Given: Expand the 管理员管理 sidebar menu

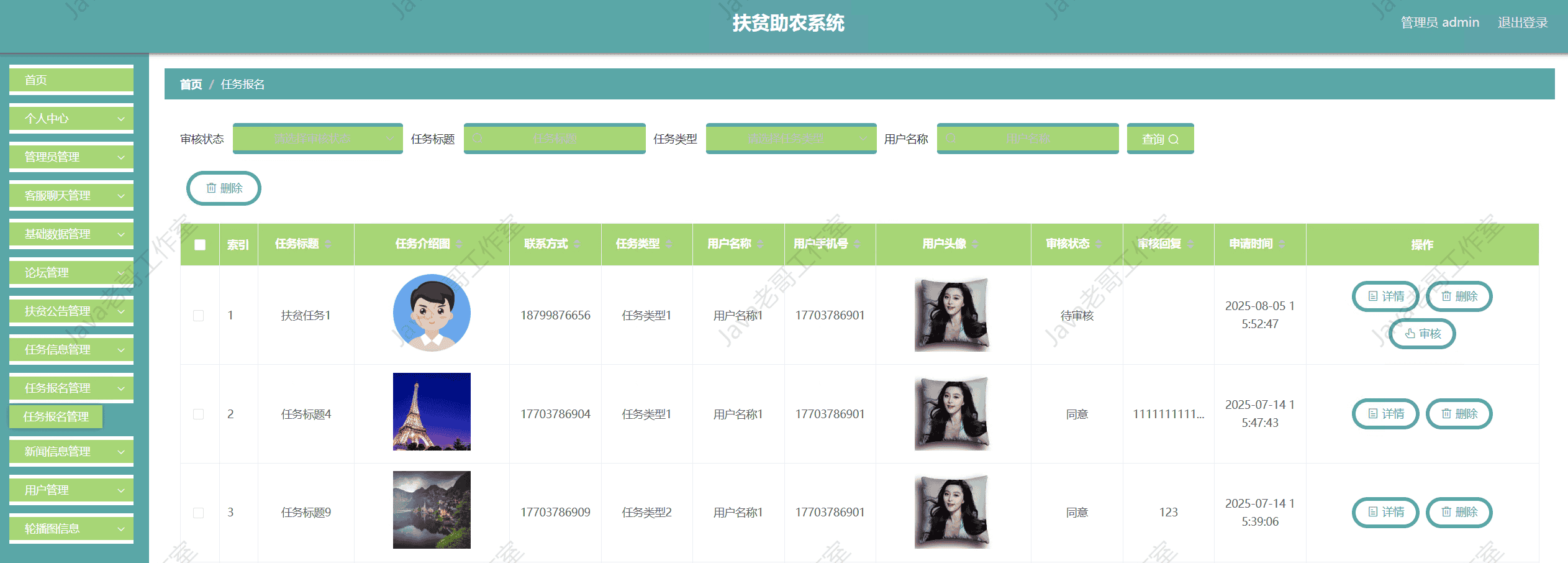Looking at the screenshot, I should click(x=71, y=157).
